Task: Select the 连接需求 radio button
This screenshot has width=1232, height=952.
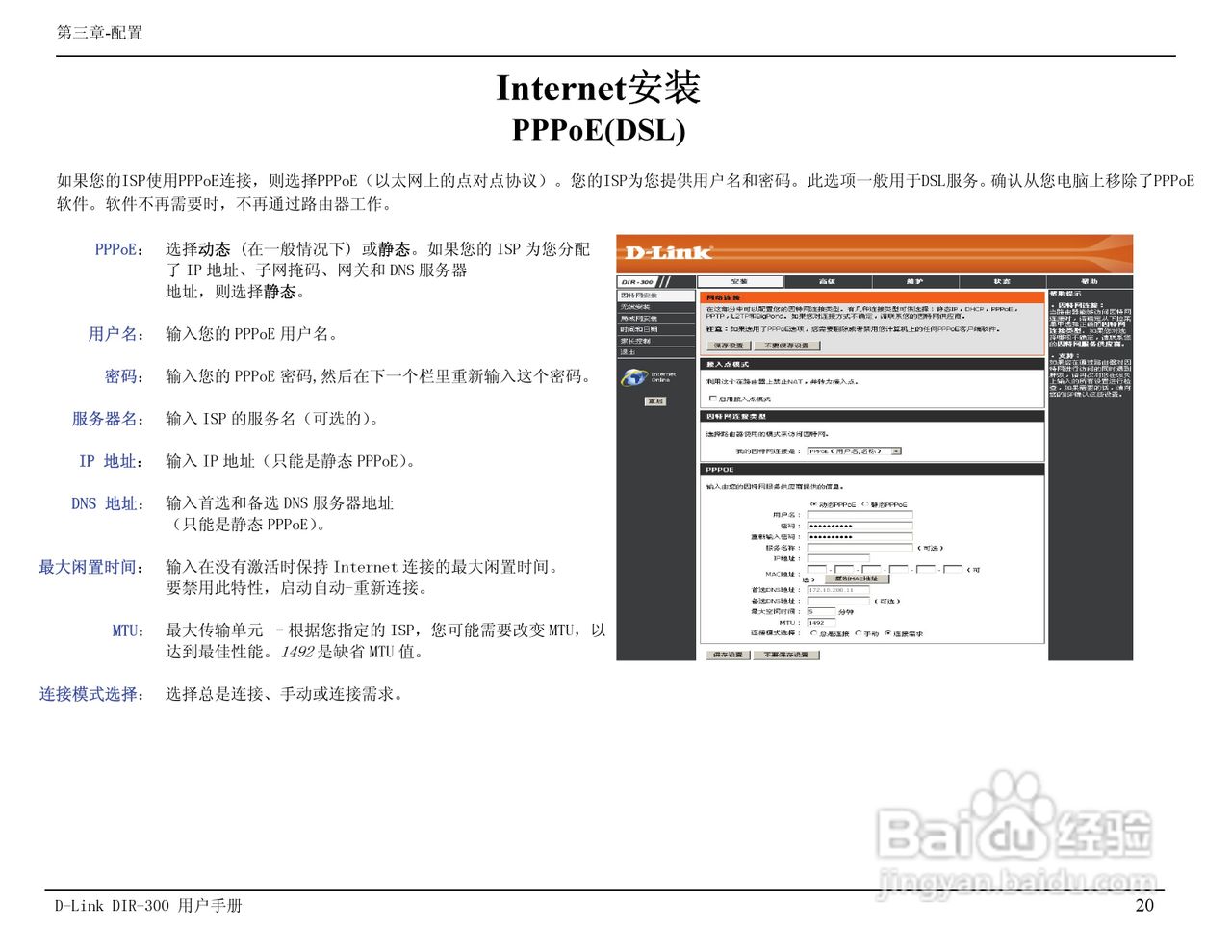Action: [887, 633]
